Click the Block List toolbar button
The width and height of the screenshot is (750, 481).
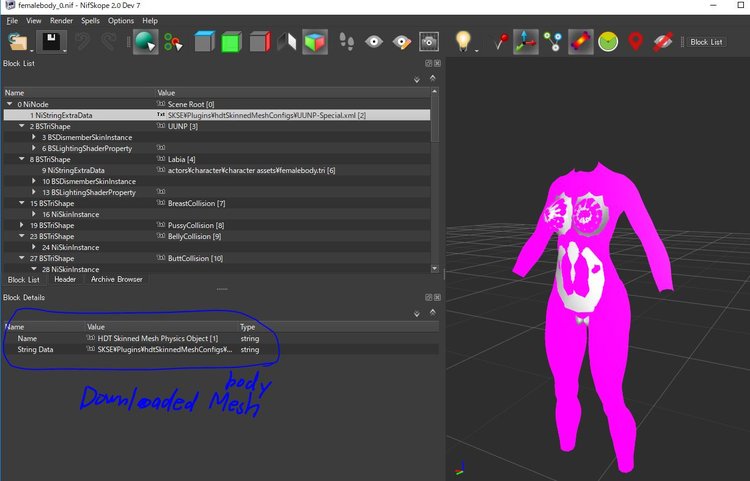(706, 42)
